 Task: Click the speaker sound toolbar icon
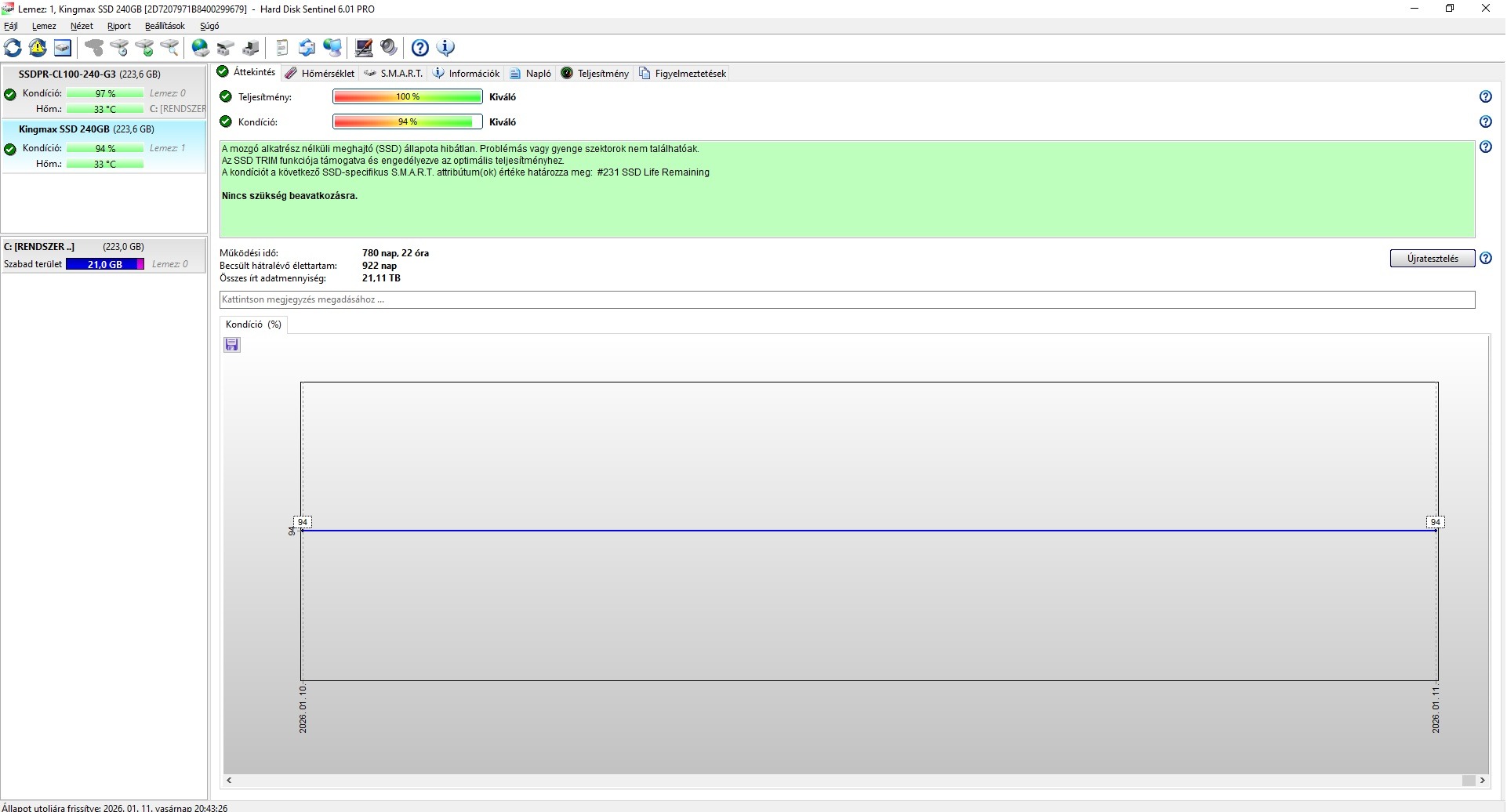click(x=389, y=48)
